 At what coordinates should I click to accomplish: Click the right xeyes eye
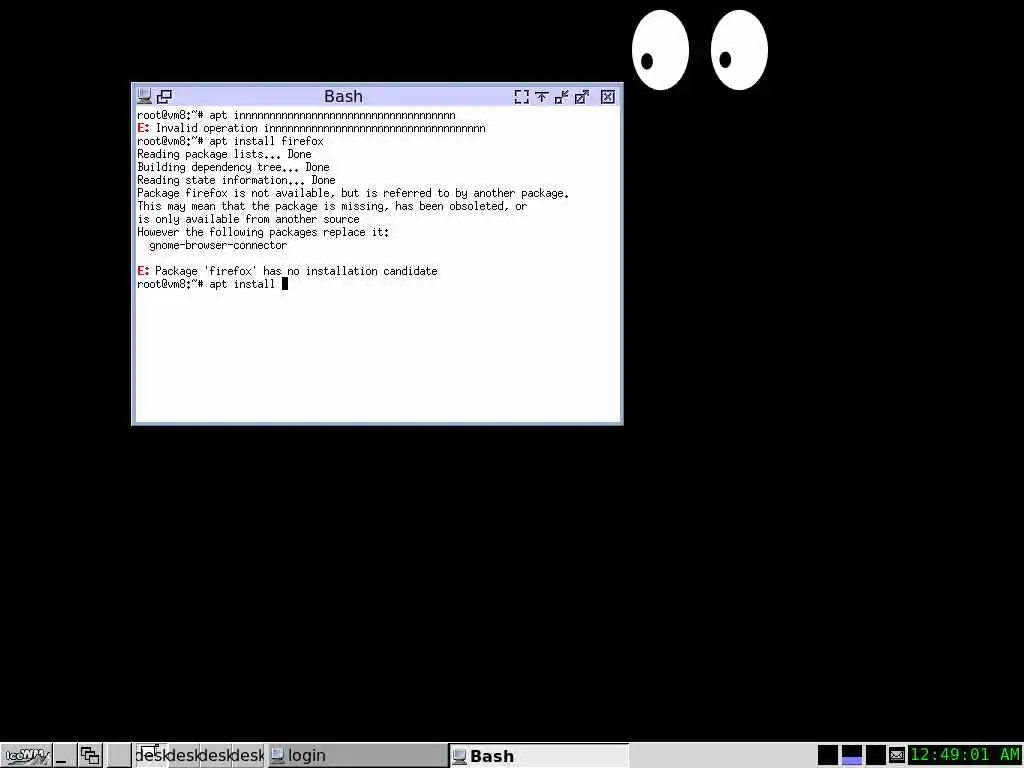(x=739, y=50)
